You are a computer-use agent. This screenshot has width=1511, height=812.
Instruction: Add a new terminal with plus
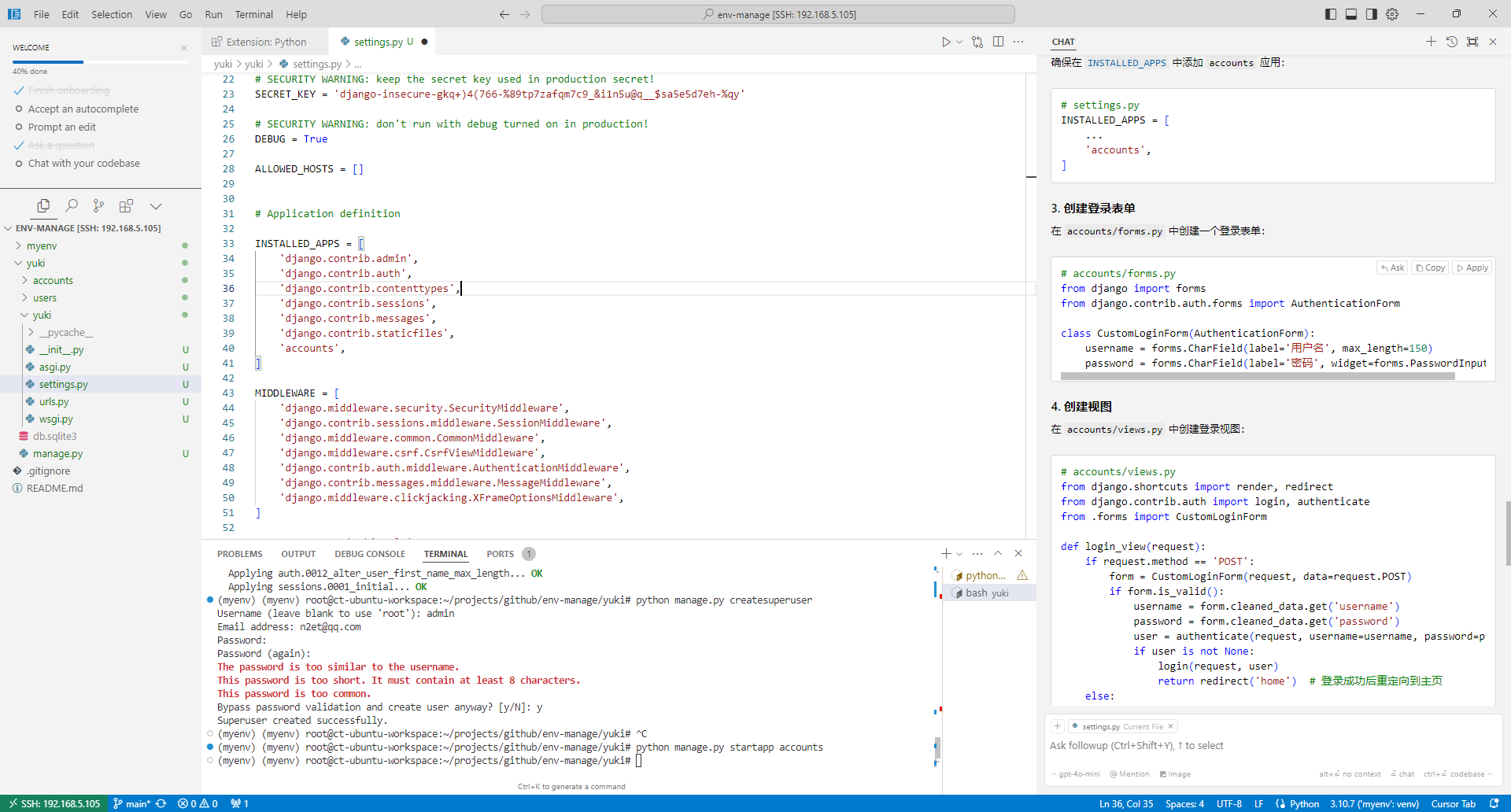[946, 554]
